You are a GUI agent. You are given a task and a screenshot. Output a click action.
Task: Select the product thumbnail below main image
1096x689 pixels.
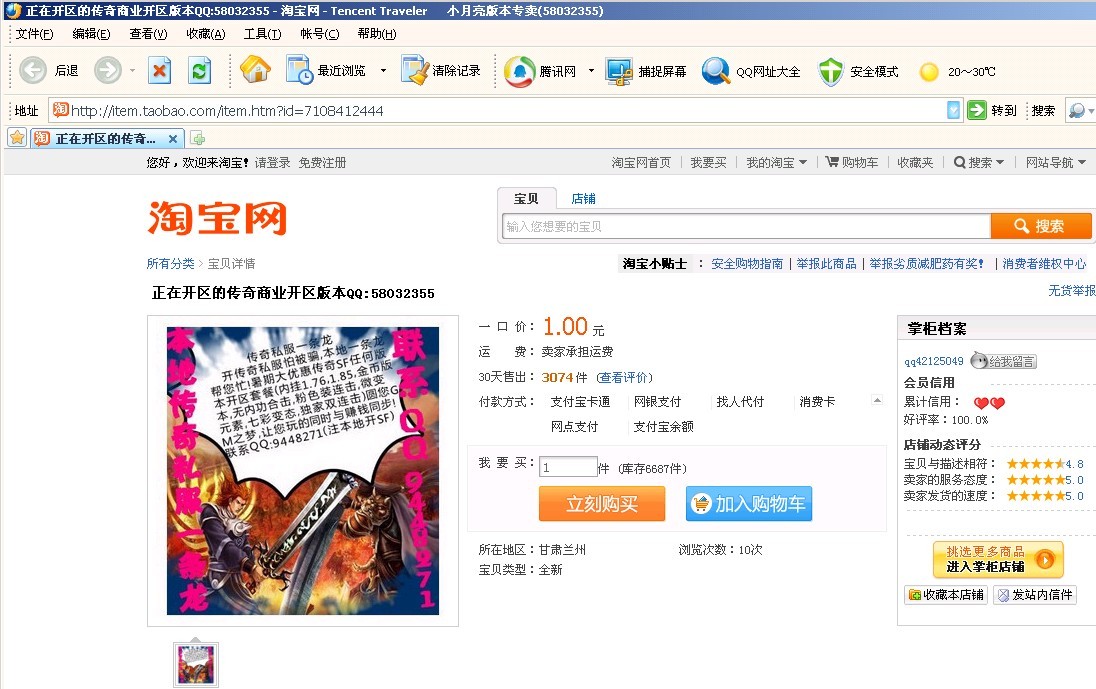coord(196,665)
